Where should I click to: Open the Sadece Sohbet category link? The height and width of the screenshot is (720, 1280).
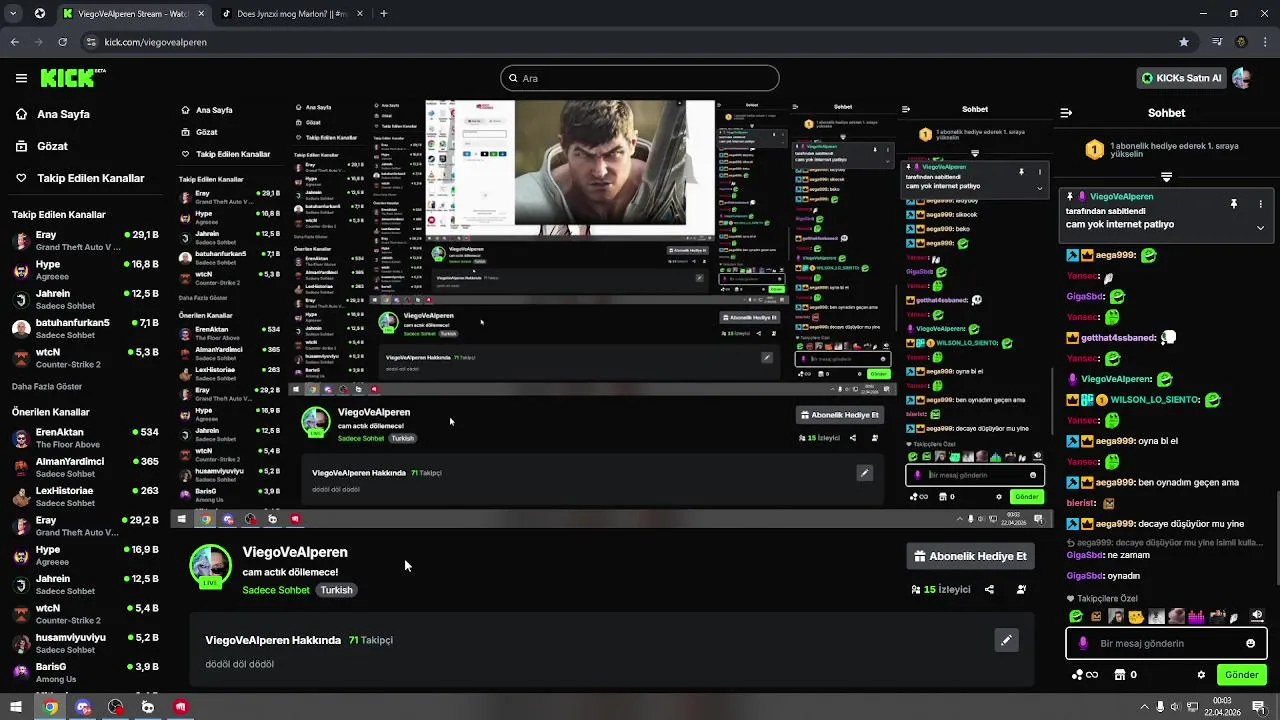coord(276,590)
